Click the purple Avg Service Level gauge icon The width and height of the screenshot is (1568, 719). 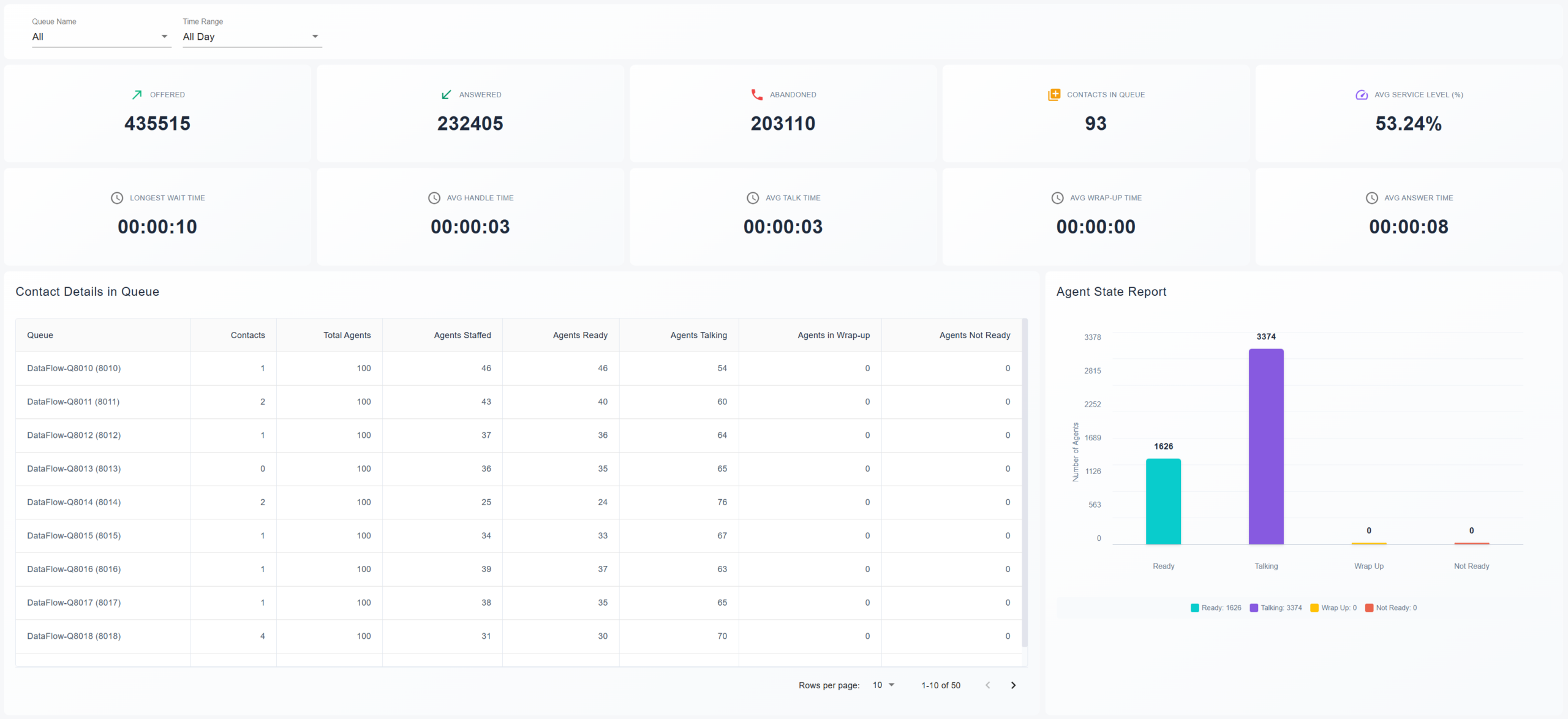pyautogui.click(x=1361, y=94)
